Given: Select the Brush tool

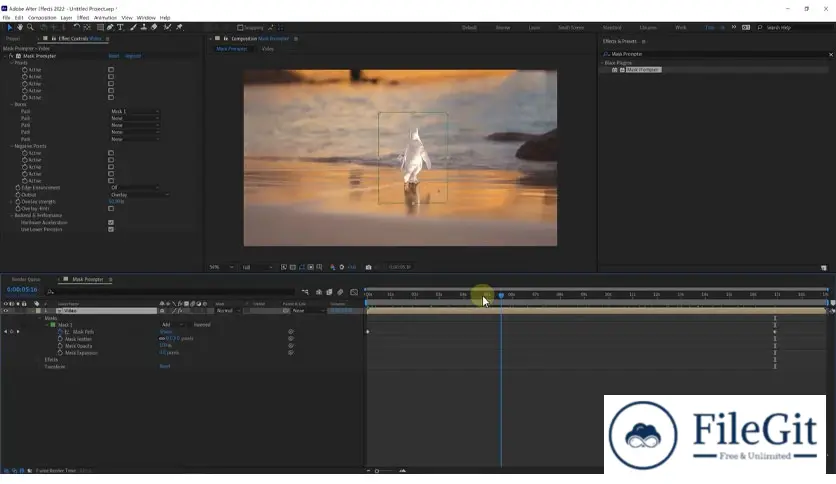Looking at the screenshot, I should [x=133, y=27].
